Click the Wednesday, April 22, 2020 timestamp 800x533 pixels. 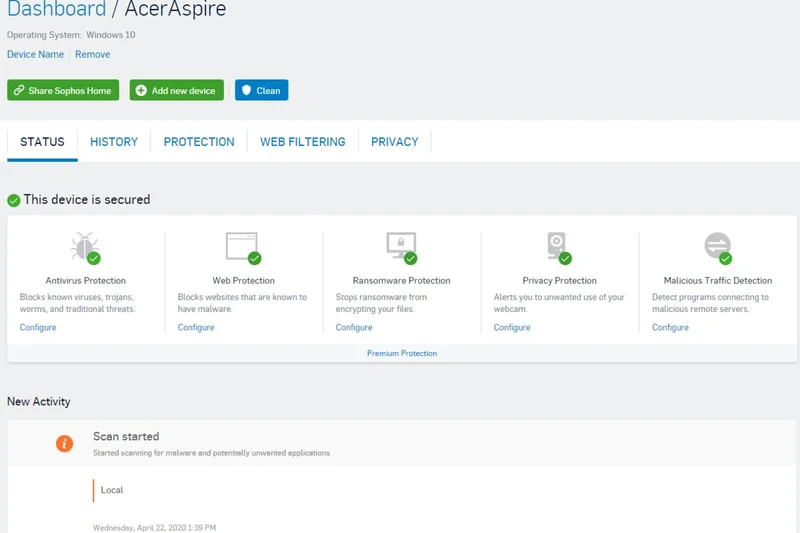click(x=154, y=528)
